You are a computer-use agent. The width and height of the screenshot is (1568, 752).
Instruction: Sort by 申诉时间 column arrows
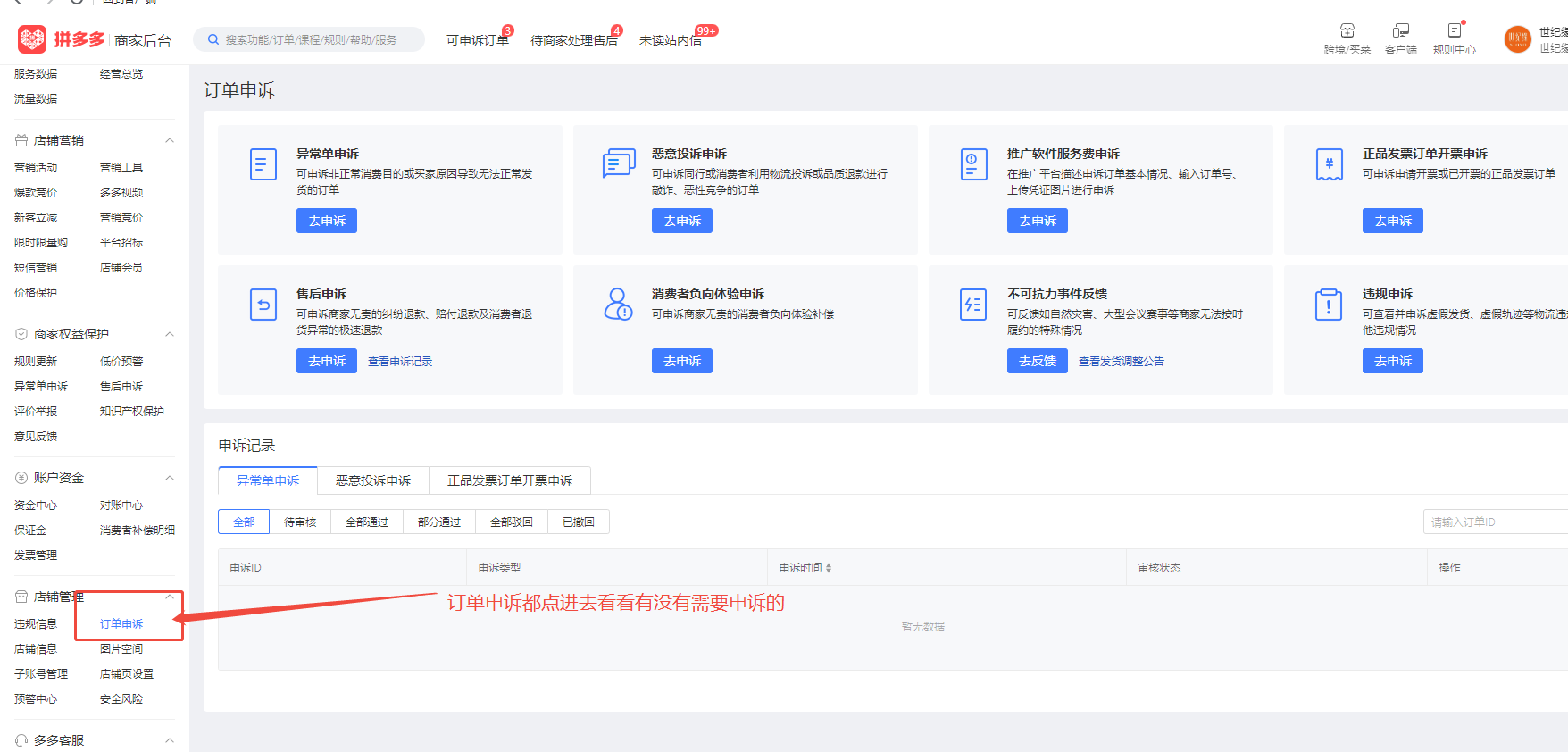tap(829, 568)
